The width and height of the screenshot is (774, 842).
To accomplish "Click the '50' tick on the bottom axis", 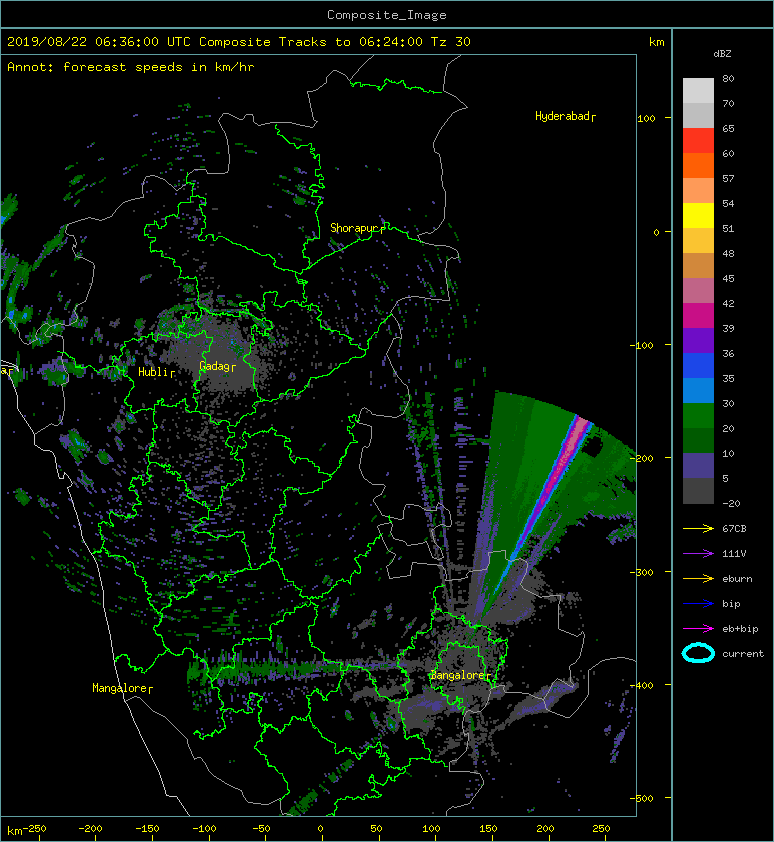I will click(x=376, y=829).
